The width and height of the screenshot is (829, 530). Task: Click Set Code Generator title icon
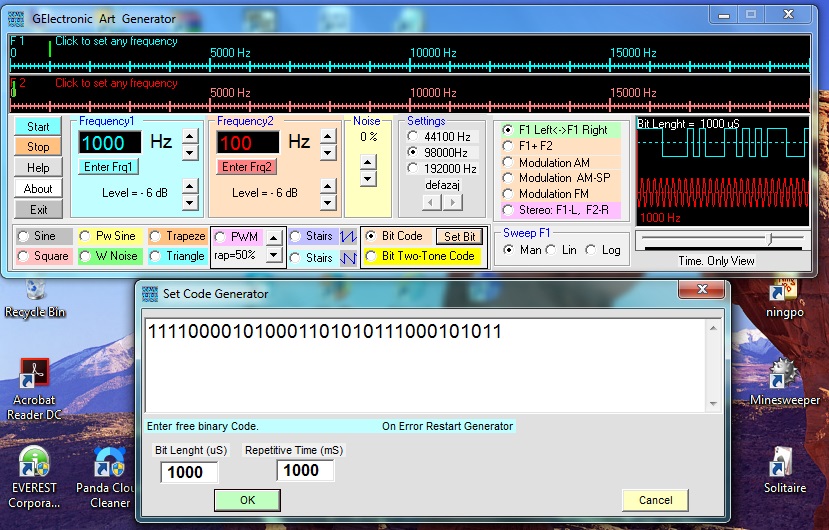point(150,294)
